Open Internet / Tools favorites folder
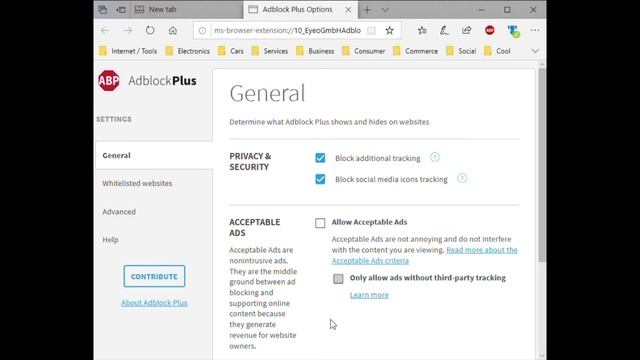Viewport: 640px width, 360px height. point(128,51)
